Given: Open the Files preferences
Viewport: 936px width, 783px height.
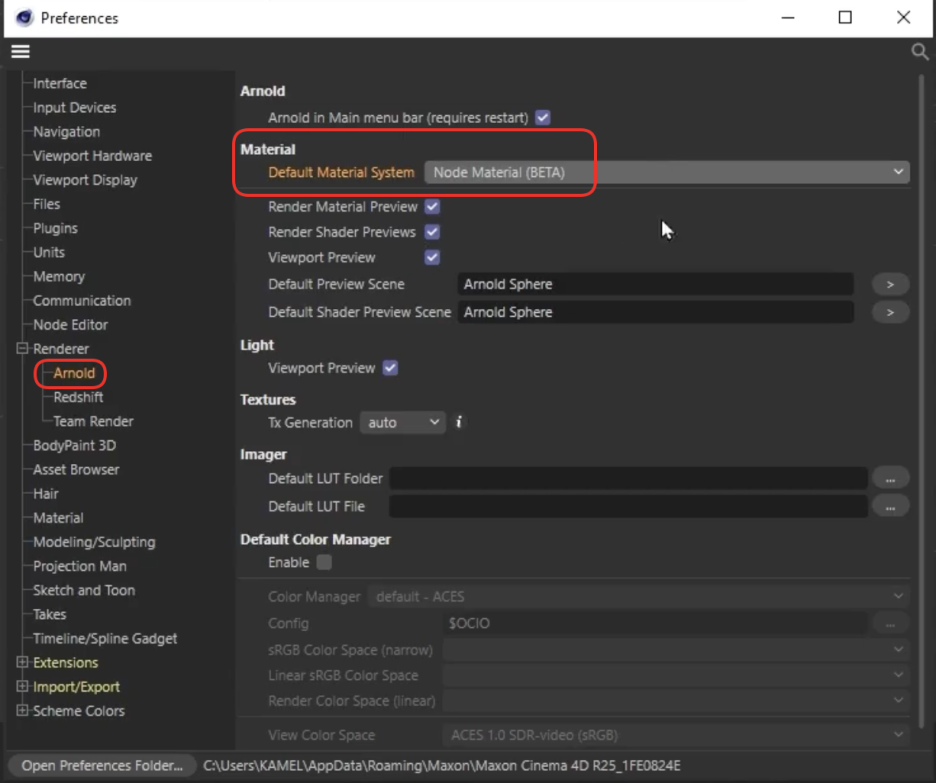Looking at the screenshot, I should point(47,204).
